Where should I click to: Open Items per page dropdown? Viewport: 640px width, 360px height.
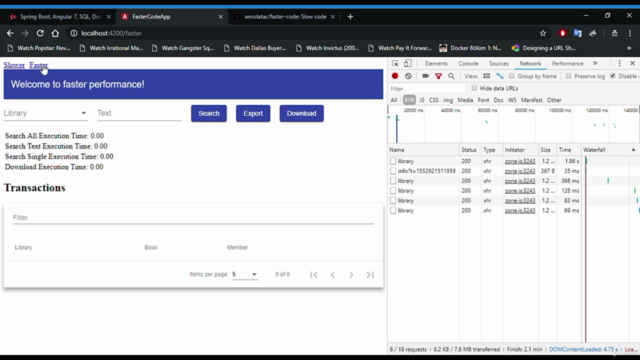click(245, 274)
